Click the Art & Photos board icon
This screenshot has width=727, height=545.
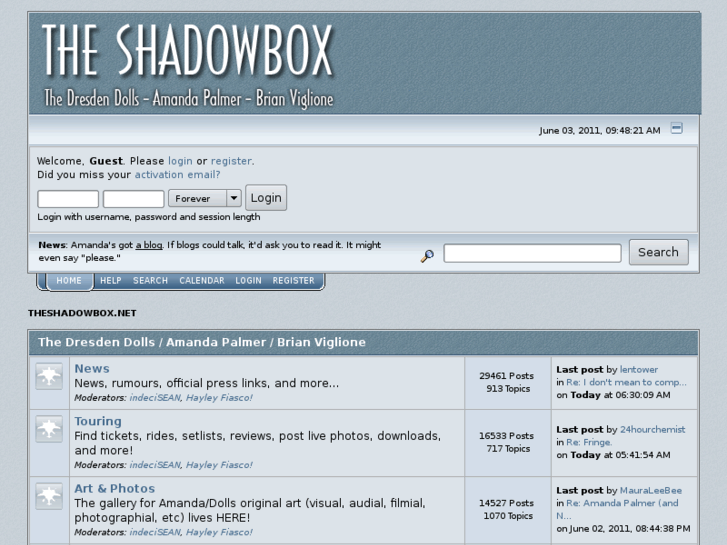49,496
